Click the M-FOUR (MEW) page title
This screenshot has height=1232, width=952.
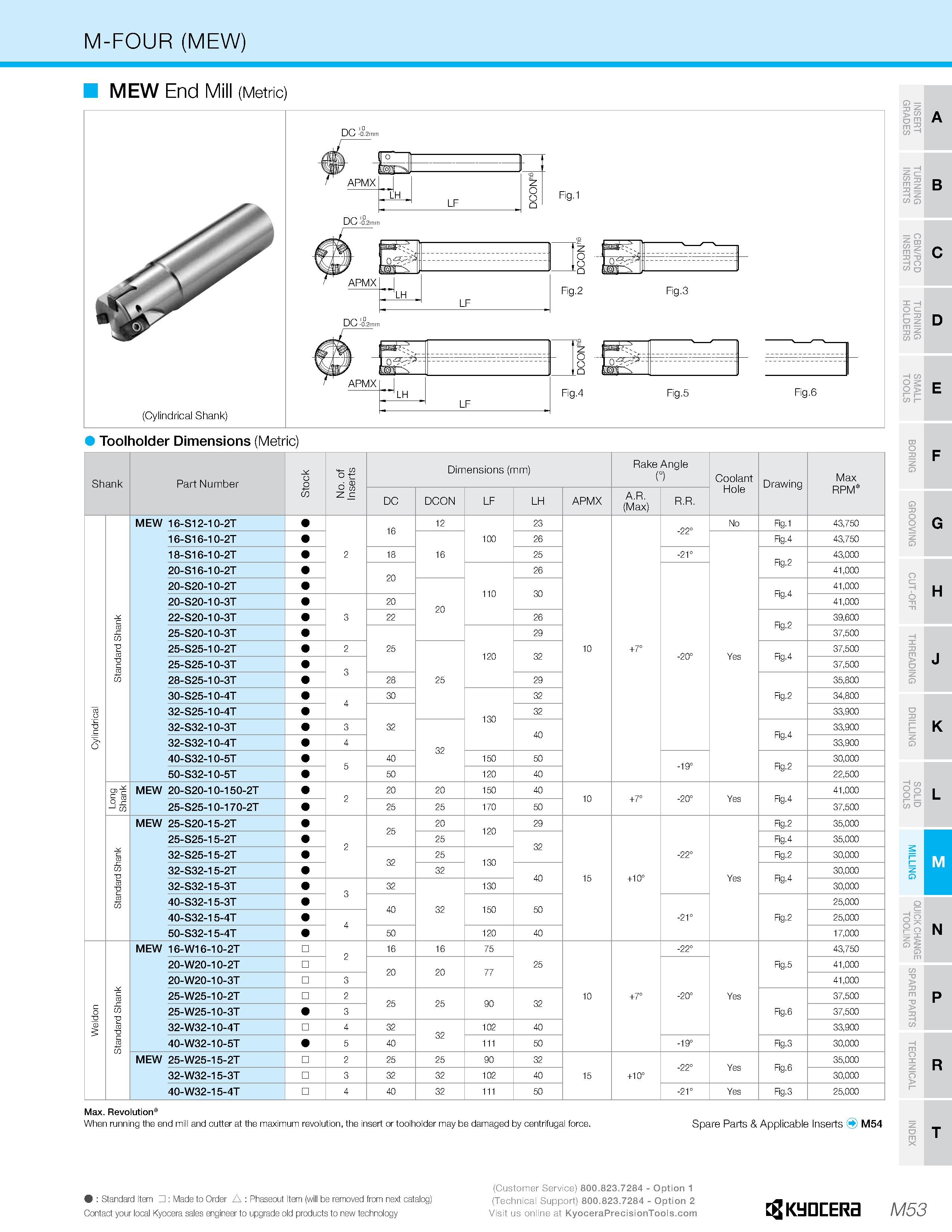(165, 41)
